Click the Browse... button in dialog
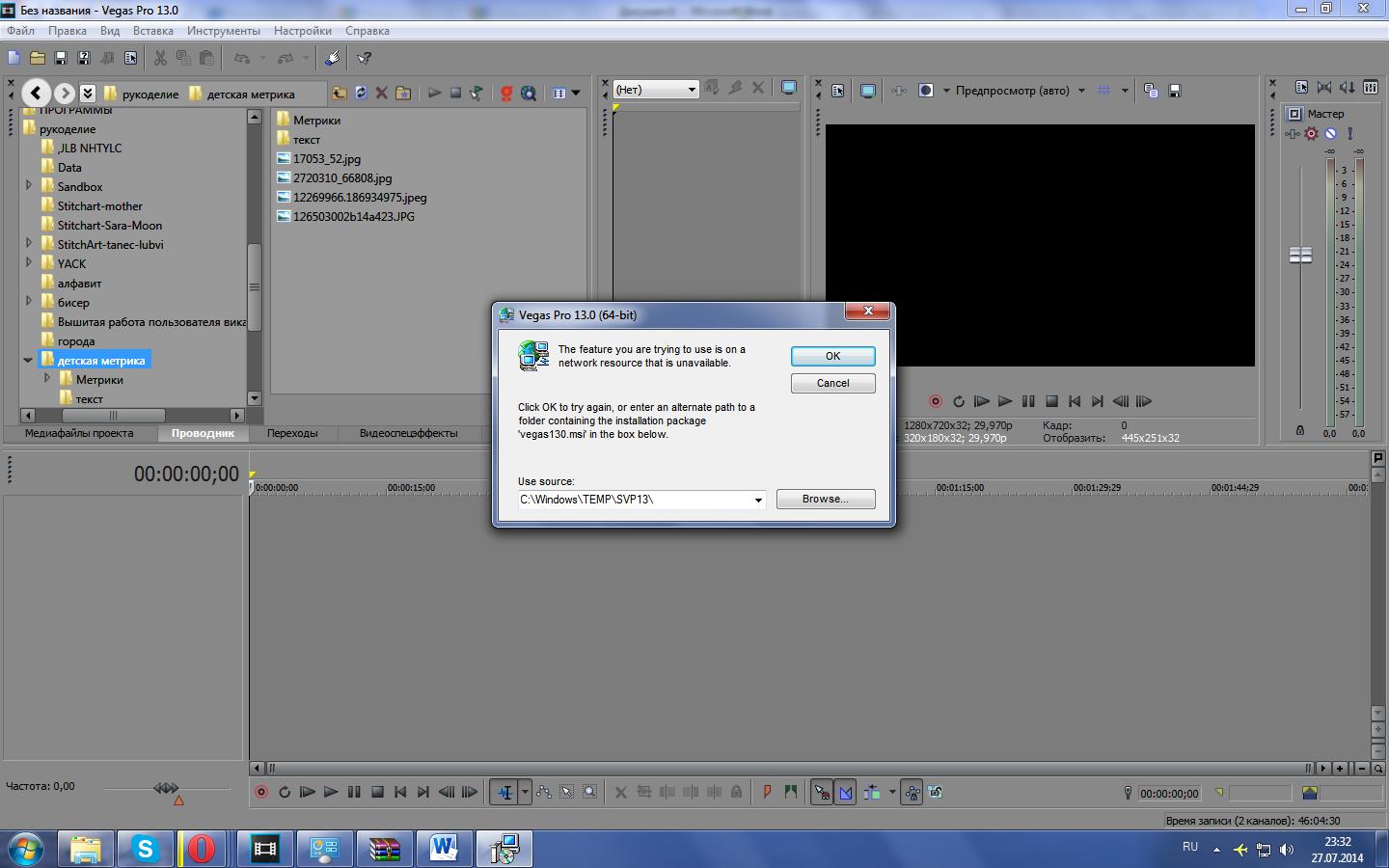This screenshot has width=1389, height=868. point(826,499)
